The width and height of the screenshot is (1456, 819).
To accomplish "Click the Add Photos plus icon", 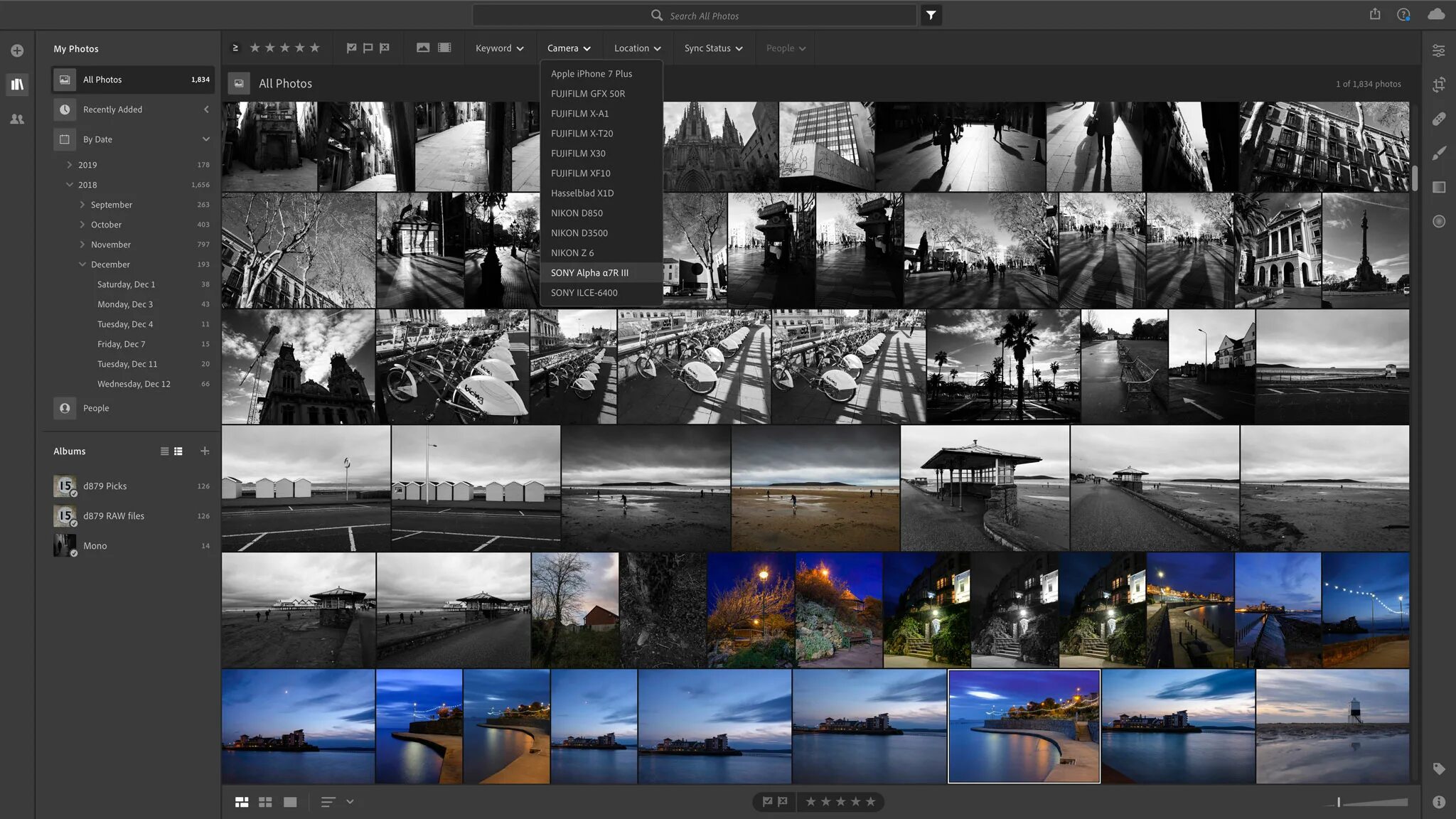I will pyautogui.click(x=17, y=50).
